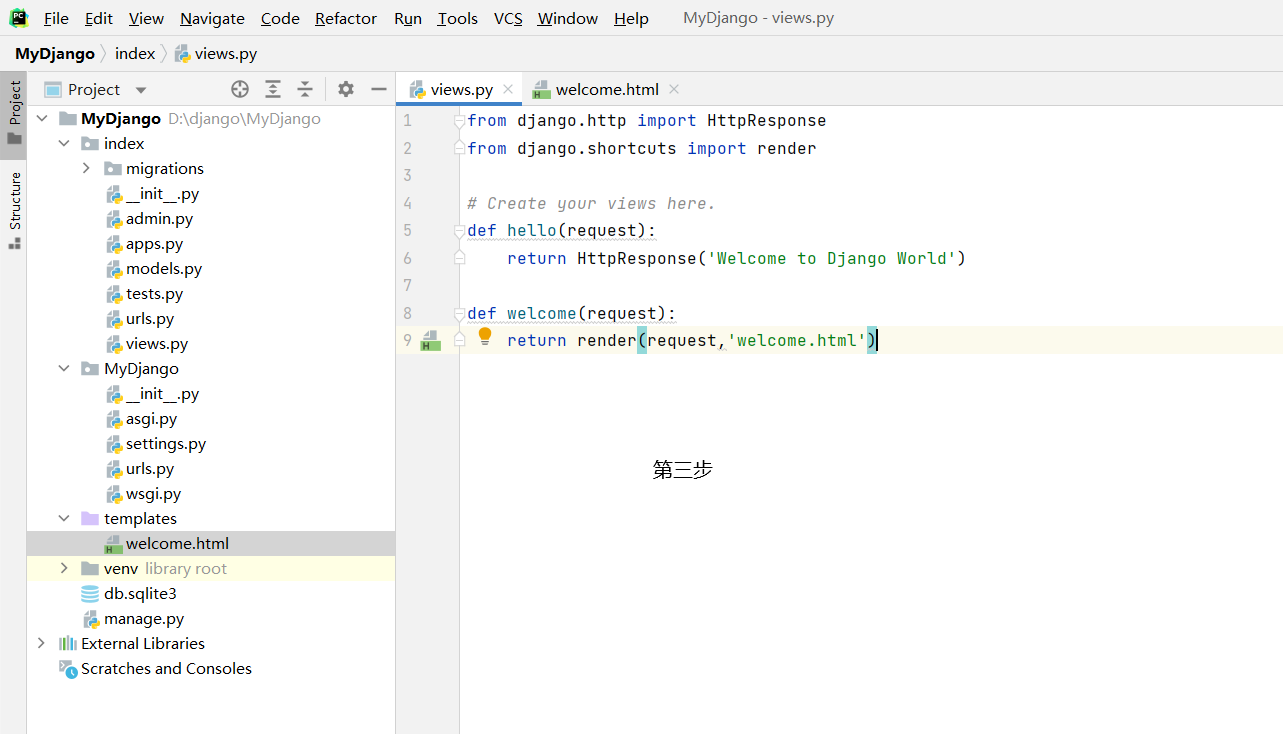Open the Window menu
Viewport: 1283px width, 734px height.
tap(568, 18)
